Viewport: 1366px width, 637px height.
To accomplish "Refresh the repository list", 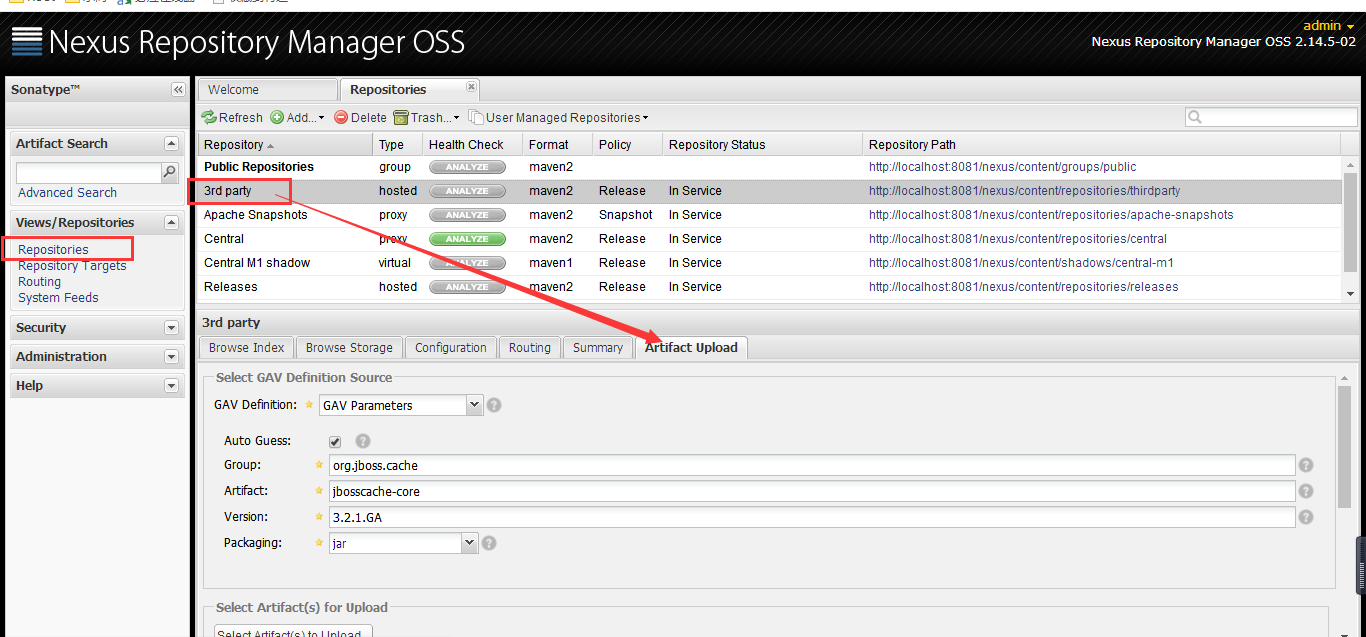I will pyautogui.click(x=232, y=117).
